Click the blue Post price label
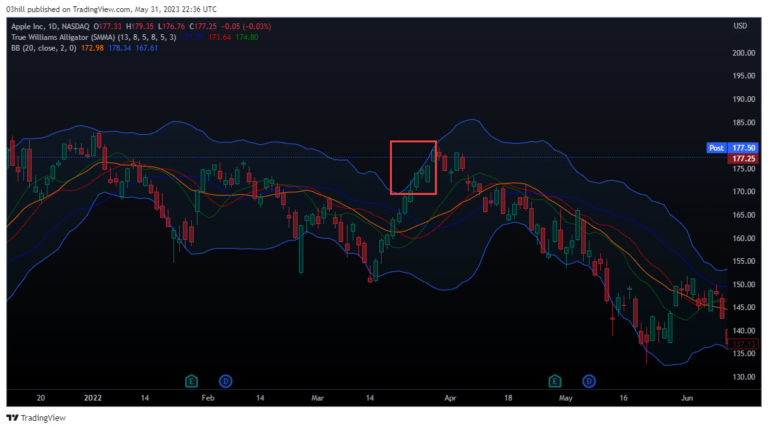 click(716, 148)
